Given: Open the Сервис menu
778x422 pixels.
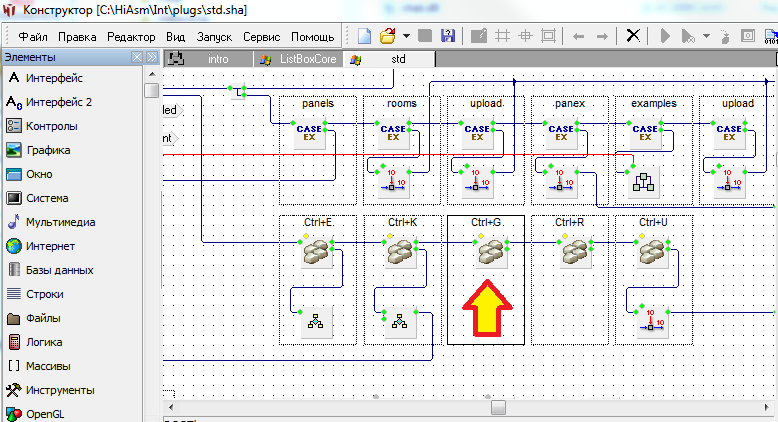Looking at the screenshot, I should (261, 36).
